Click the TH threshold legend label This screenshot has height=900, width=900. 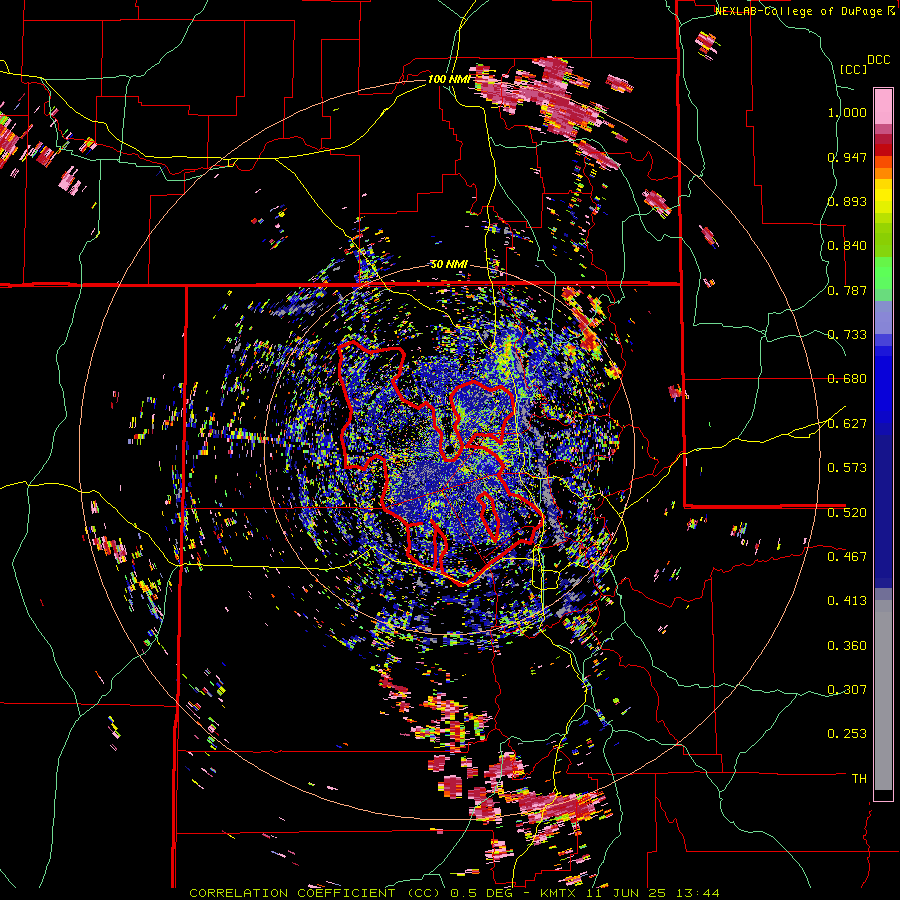pyautogui.click(x=859, y=778)
